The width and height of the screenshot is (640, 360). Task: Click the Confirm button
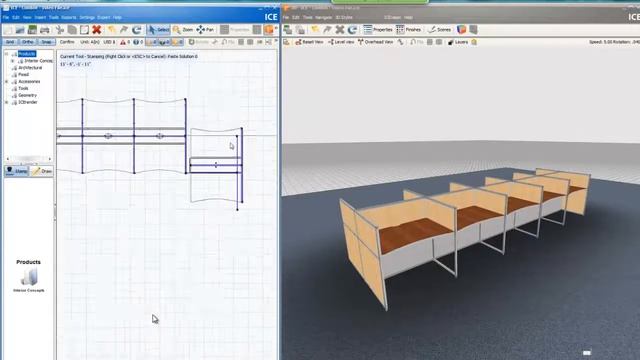tap(67, 42)
